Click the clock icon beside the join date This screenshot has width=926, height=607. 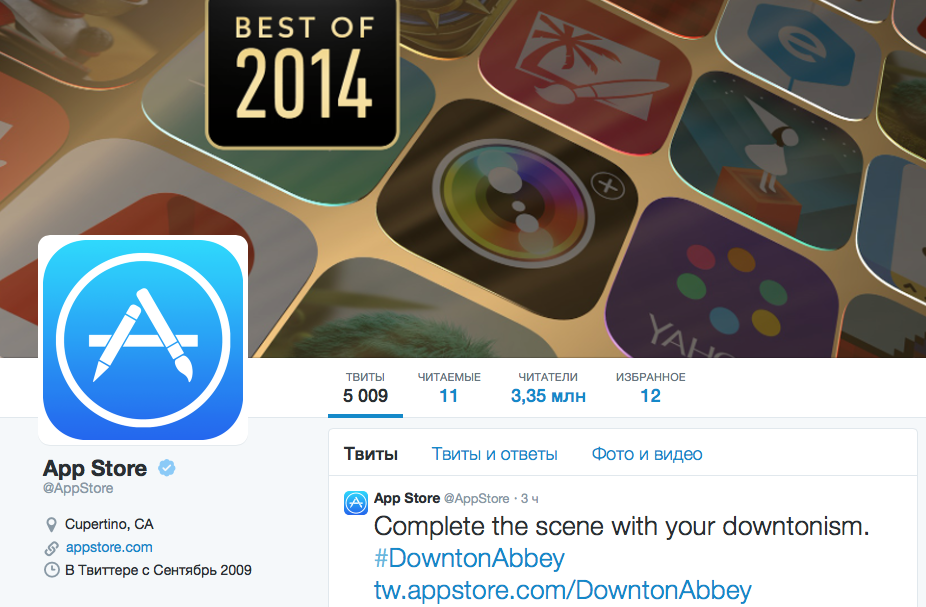pos(52,570)
